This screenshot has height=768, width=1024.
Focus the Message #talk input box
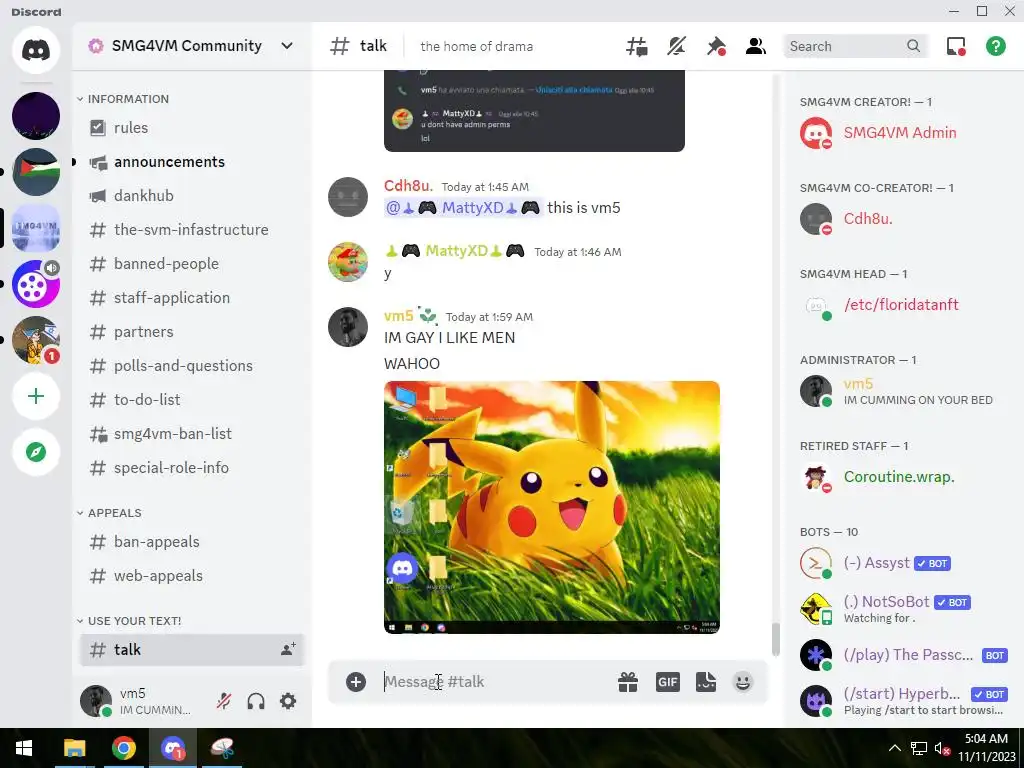[x=493, y=682]
